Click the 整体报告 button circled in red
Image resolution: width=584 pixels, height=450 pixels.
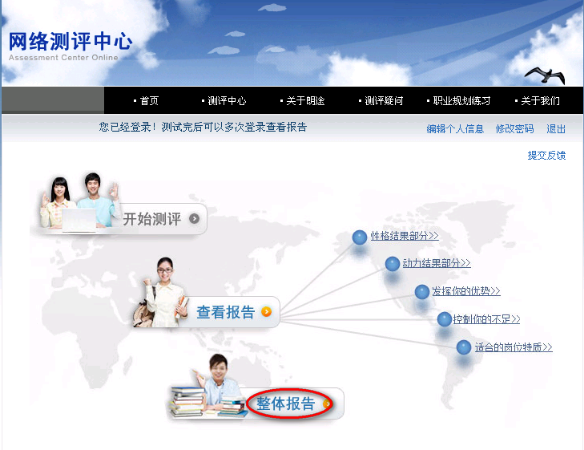point(290,404)
